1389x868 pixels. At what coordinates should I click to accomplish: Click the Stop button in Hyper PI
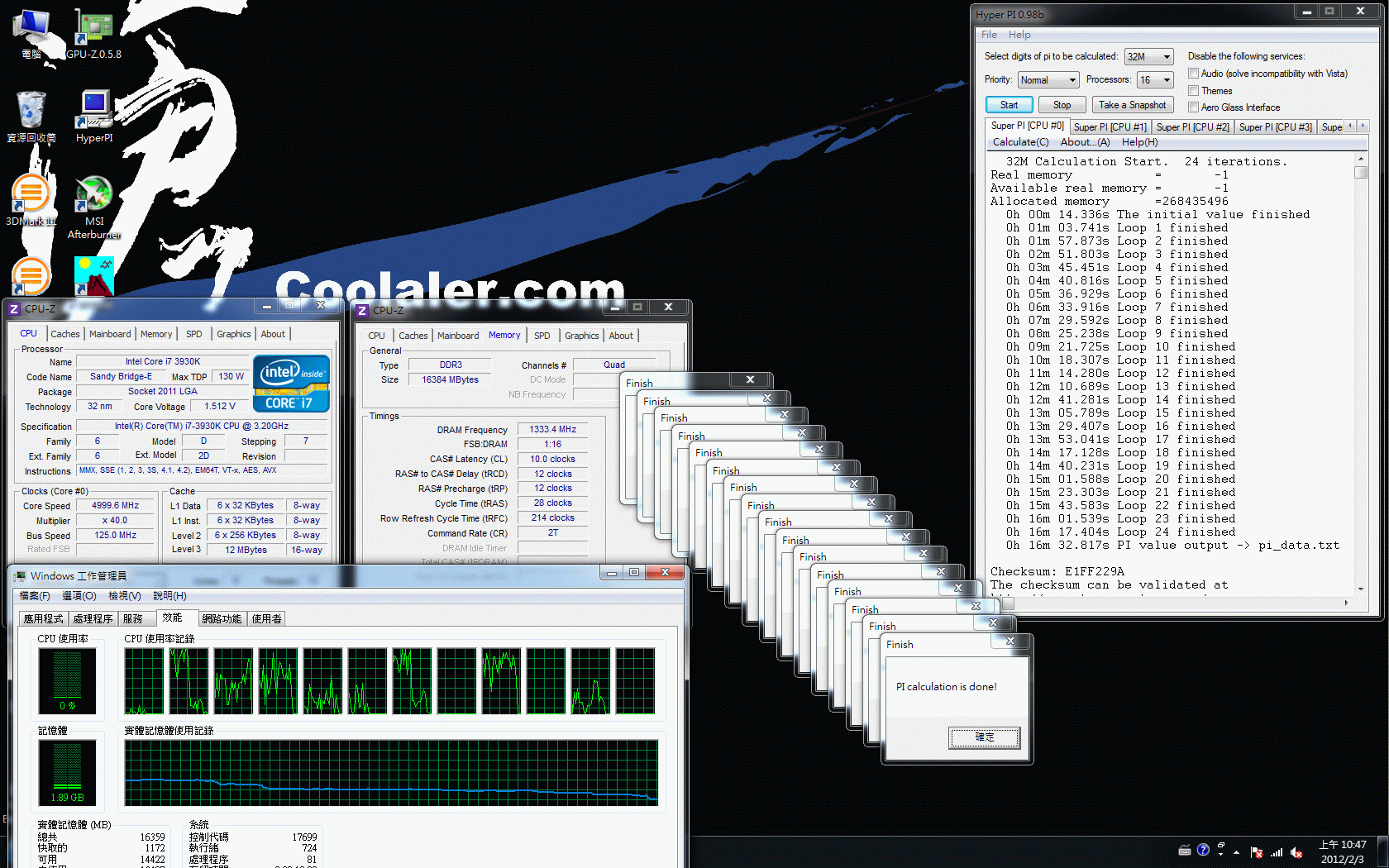click(1062, 105)
